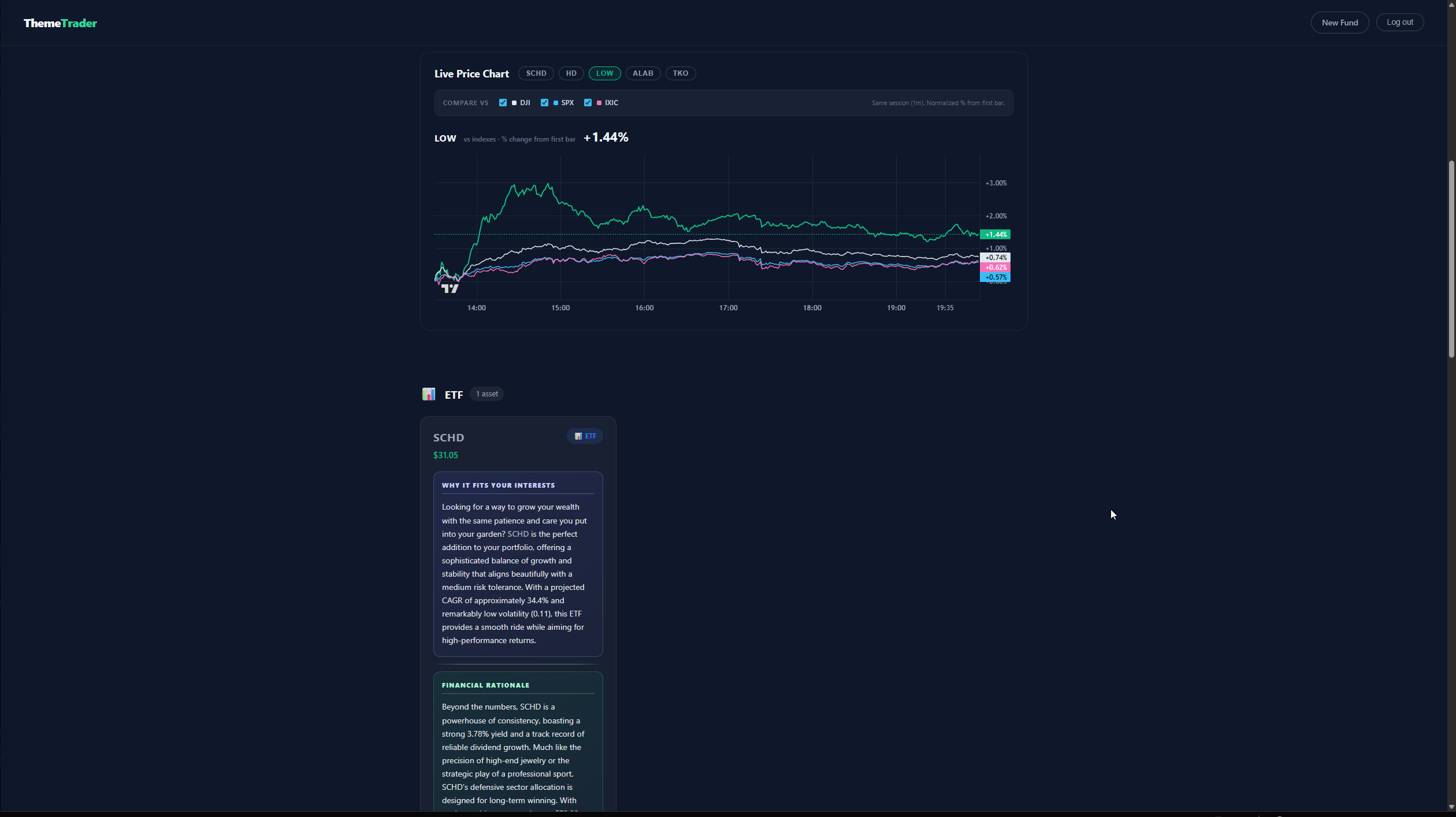The height and width of the screenshot is (817, 1456).
Task: Click the green +1.44% price label
Action: [x=996, y=235]
